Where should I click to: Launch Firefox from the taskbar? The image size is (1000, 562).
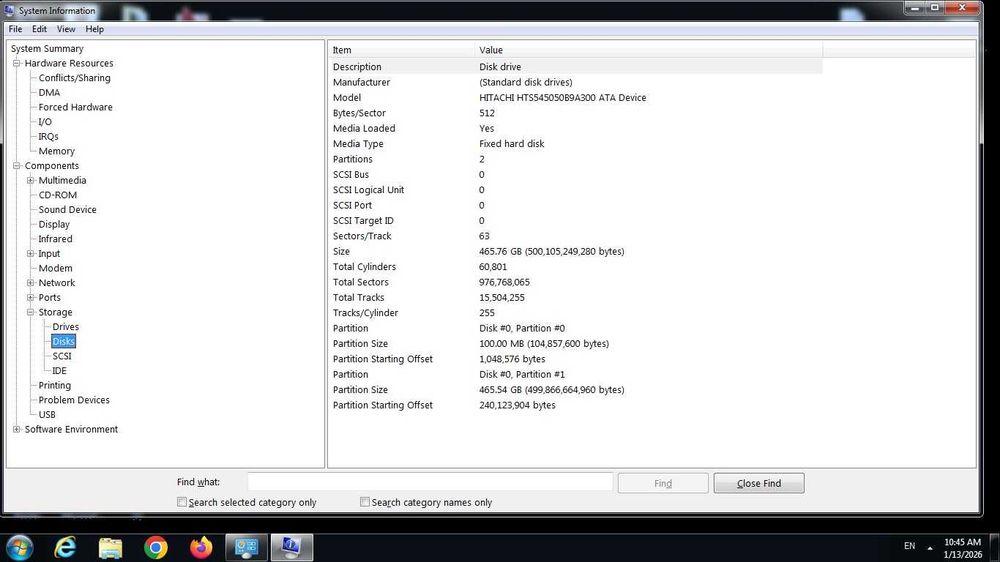[x=201, y=547]
